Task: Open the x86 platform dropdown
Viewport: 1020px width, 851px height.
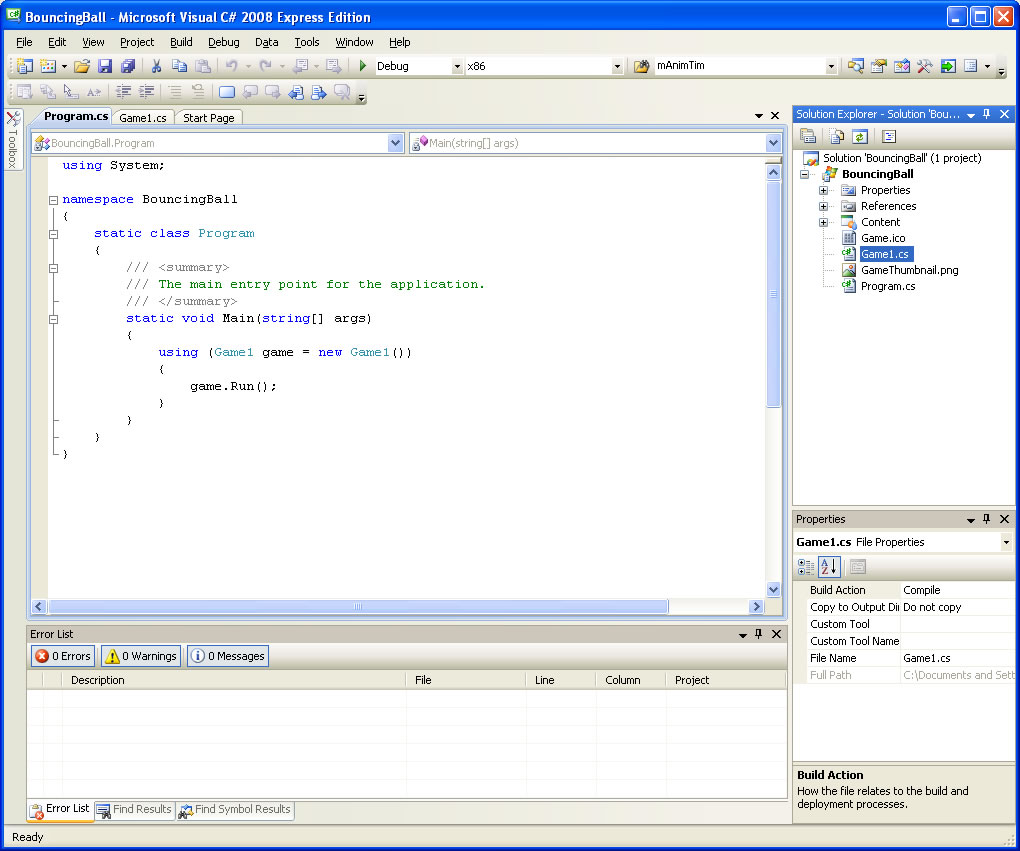Action: (x=617, y=66)
